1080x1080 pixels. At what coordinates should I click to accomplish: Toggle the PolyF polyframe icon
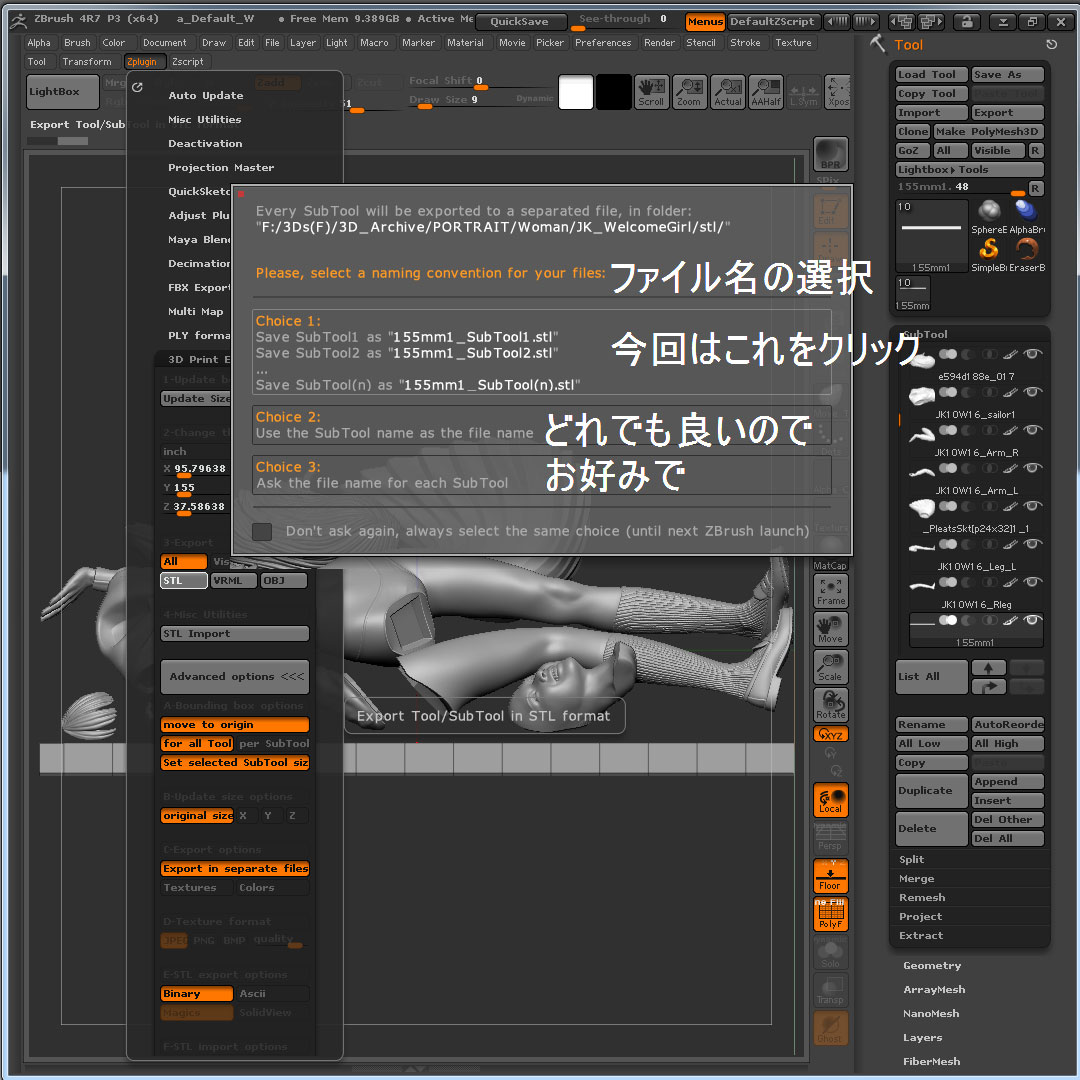click(831, 914)
